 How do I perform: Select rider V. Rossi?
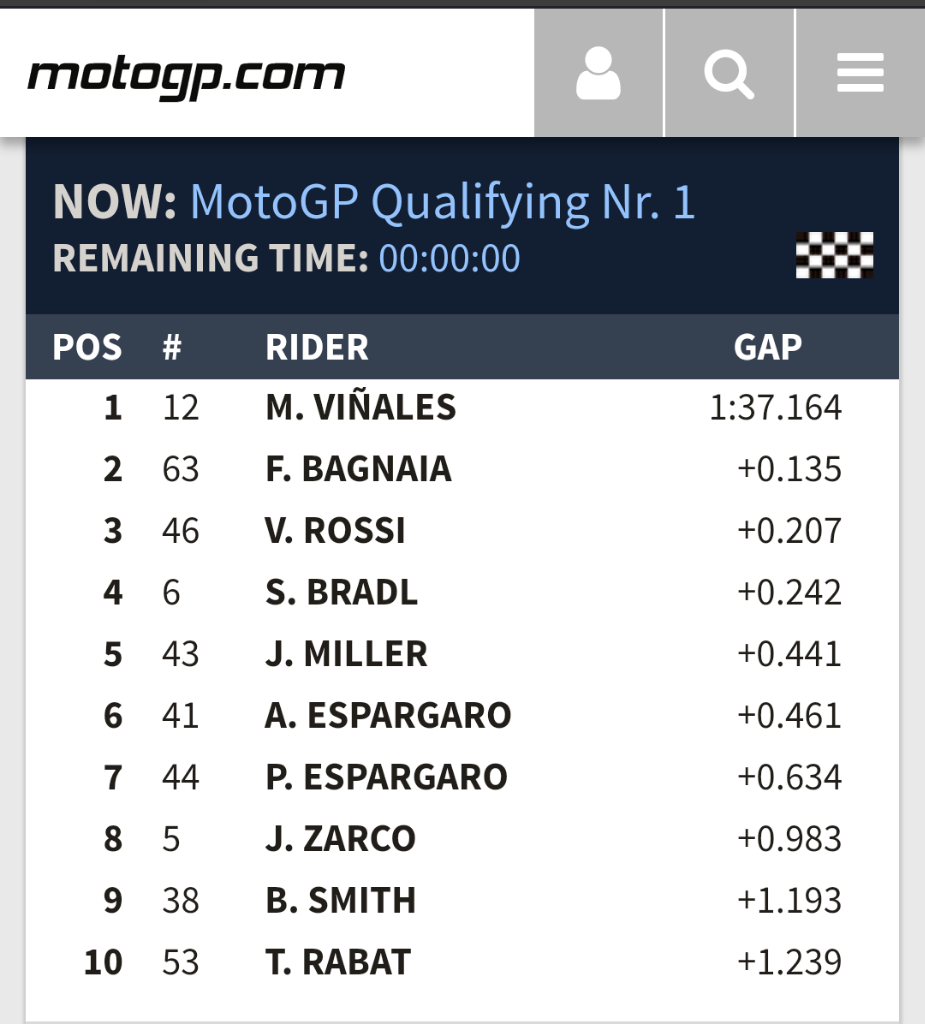click(335, 531)
